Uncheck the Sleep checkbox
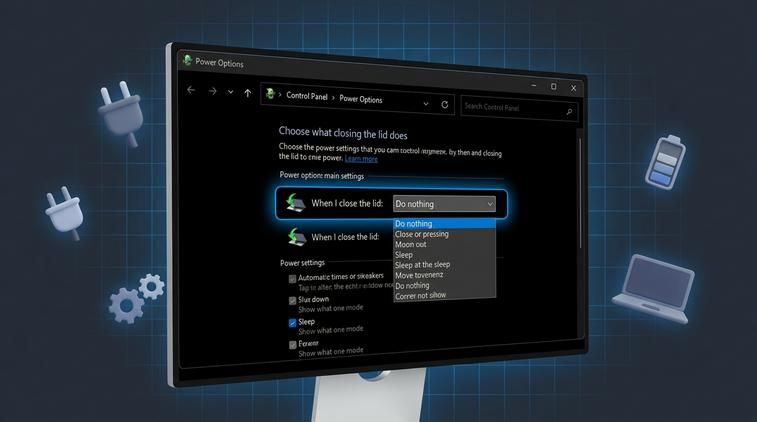This screenshot has width=757, height=422. (292, 323)
